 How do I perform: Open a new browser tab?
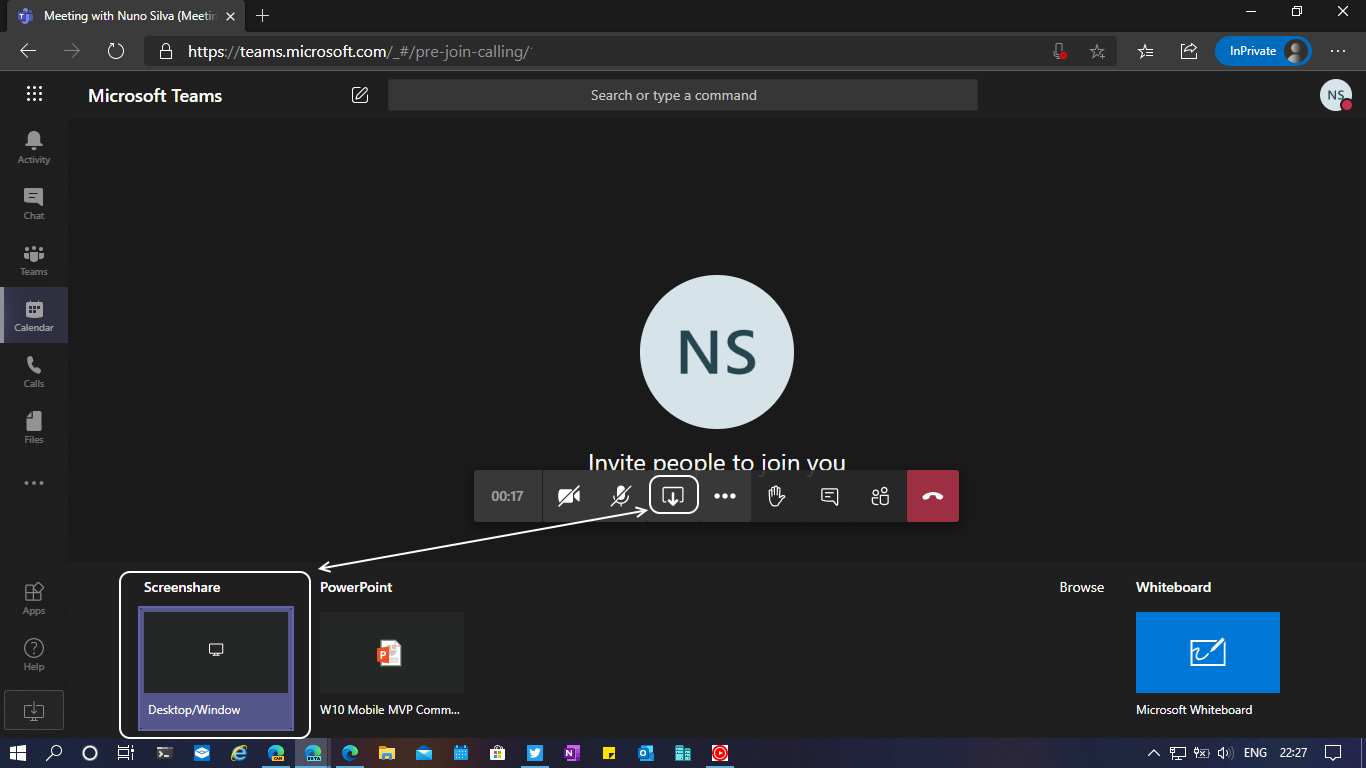pos(263,16)
